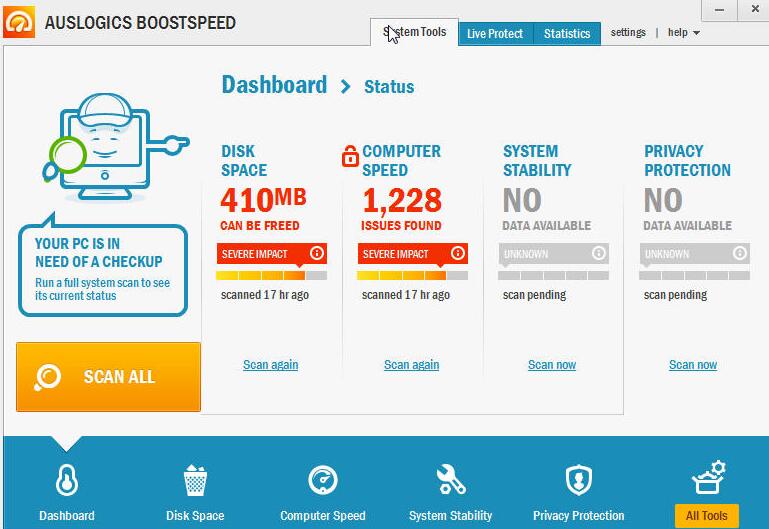Viewport: 769px width, 529px height.
Task: Click Scan again under Computer Speed
Action: tap(411, 365)
